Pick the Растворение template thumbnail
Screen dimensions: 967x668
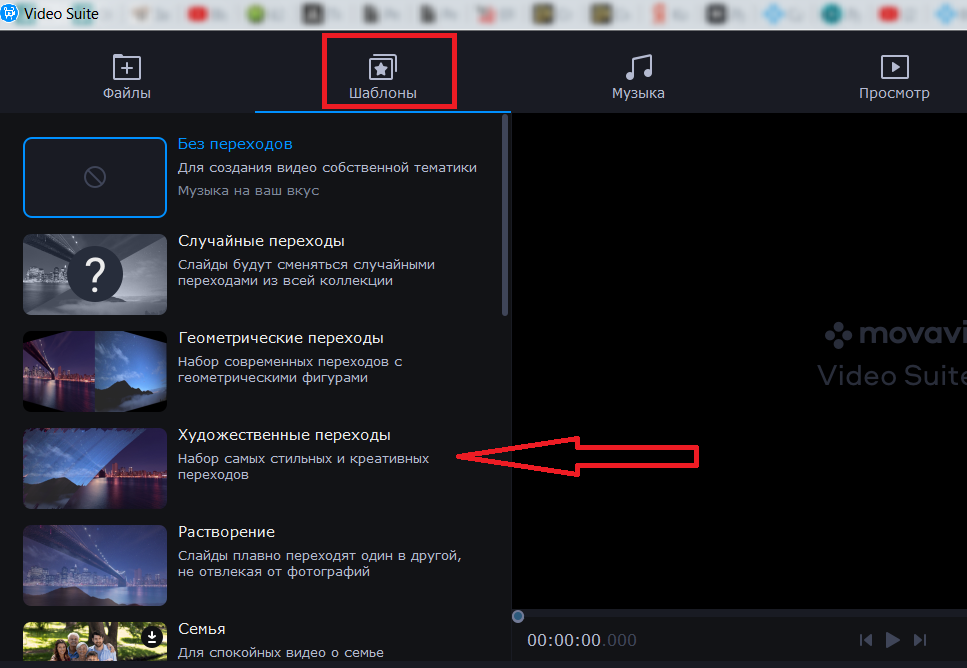95,565
